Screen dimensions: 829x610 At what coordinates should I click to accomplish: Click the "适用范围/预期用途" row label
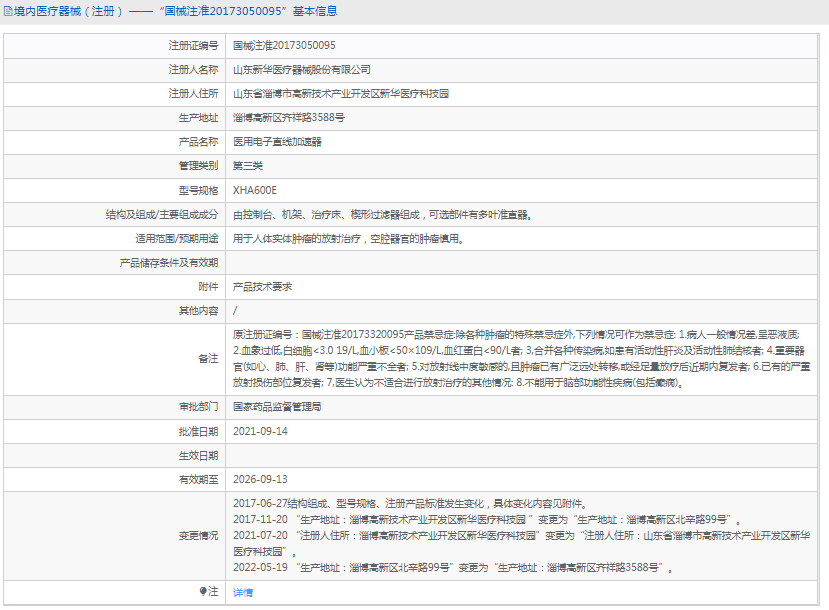(x=177, y=238)
